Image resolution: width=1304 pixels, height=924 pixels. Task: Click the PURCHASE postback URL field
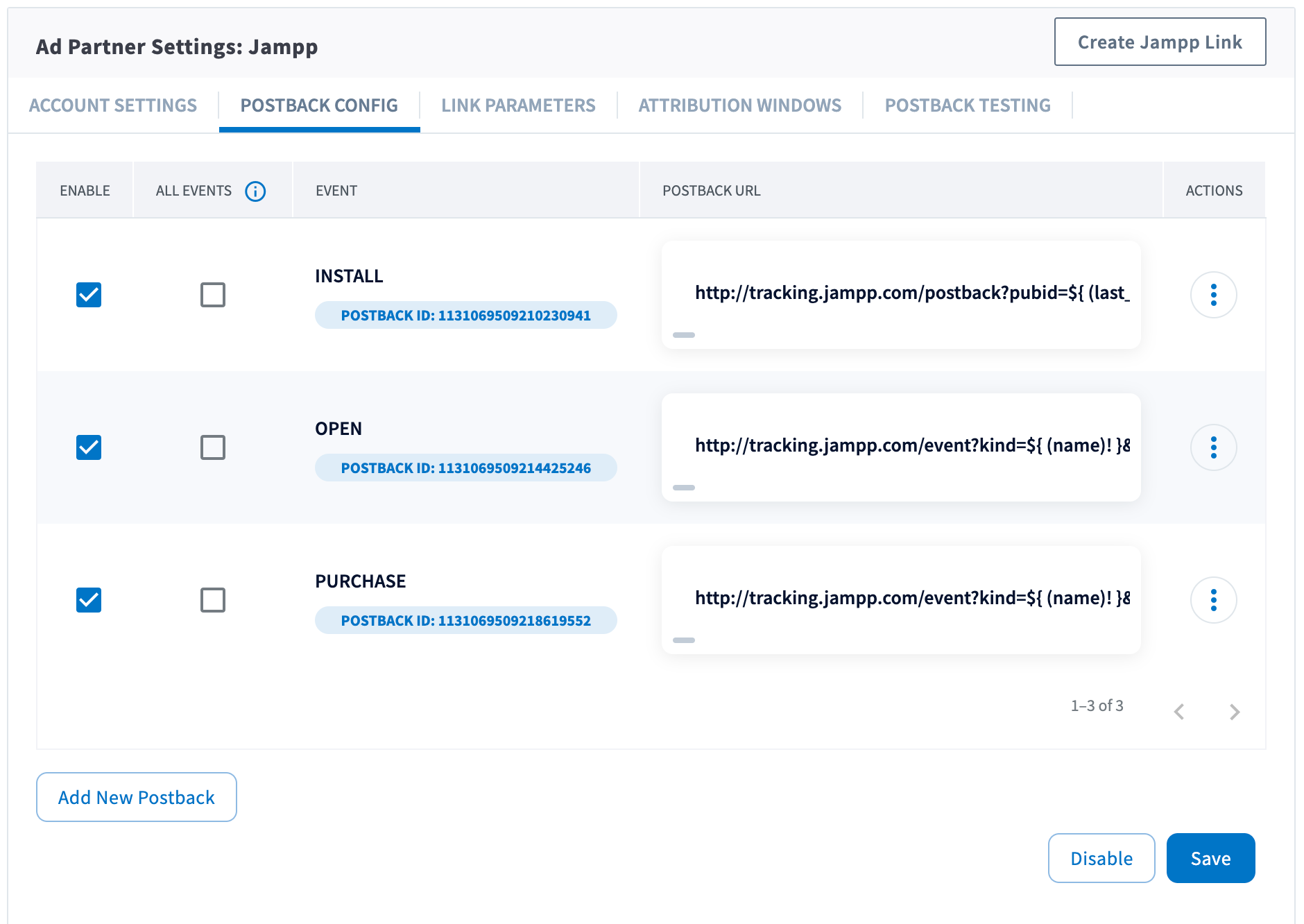[901, 599]
